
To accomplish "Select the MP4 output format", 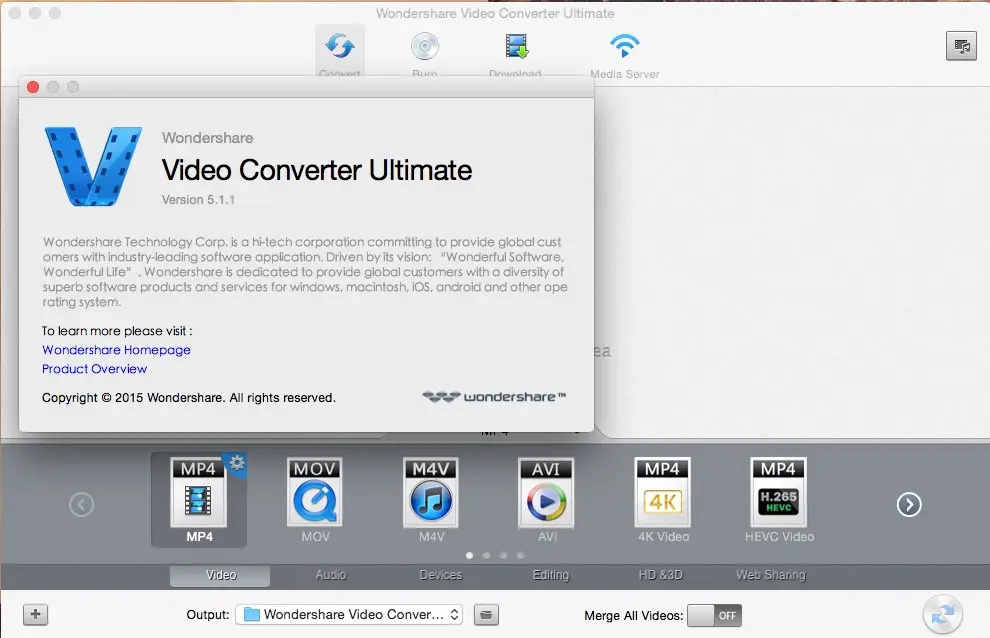I will click(199, 500).
